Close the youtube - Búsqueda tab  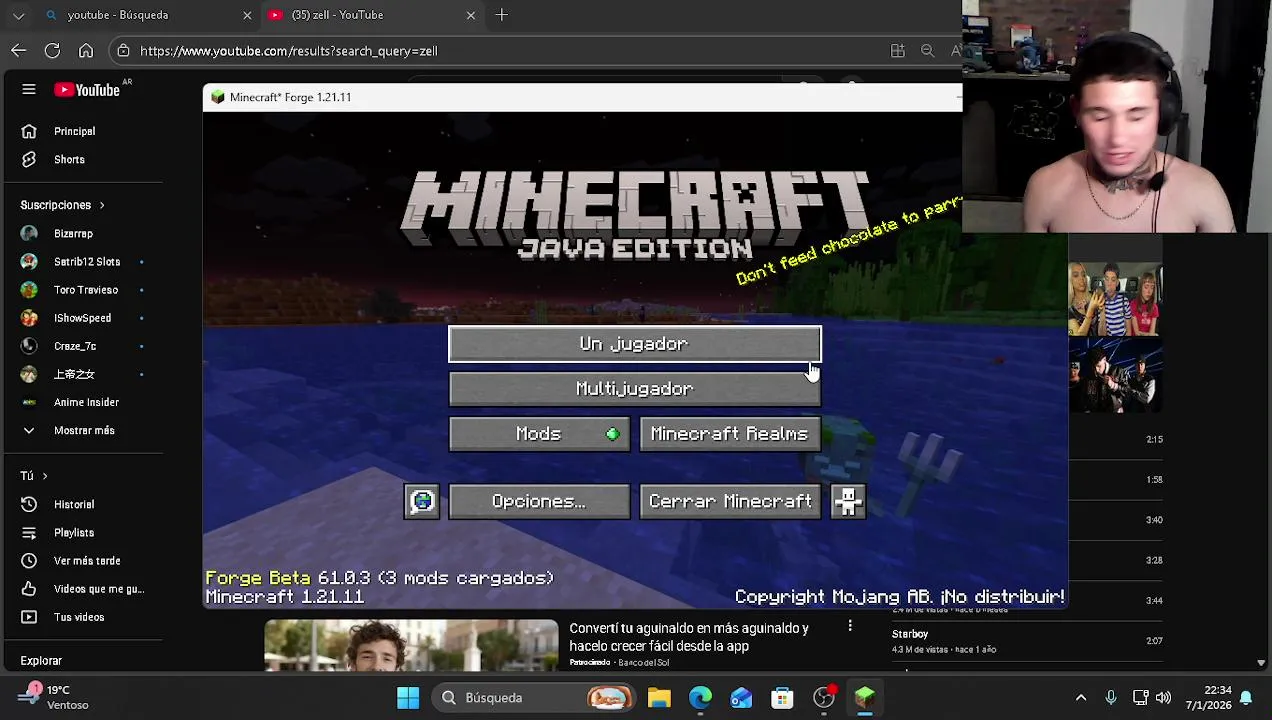pos(247,15)
